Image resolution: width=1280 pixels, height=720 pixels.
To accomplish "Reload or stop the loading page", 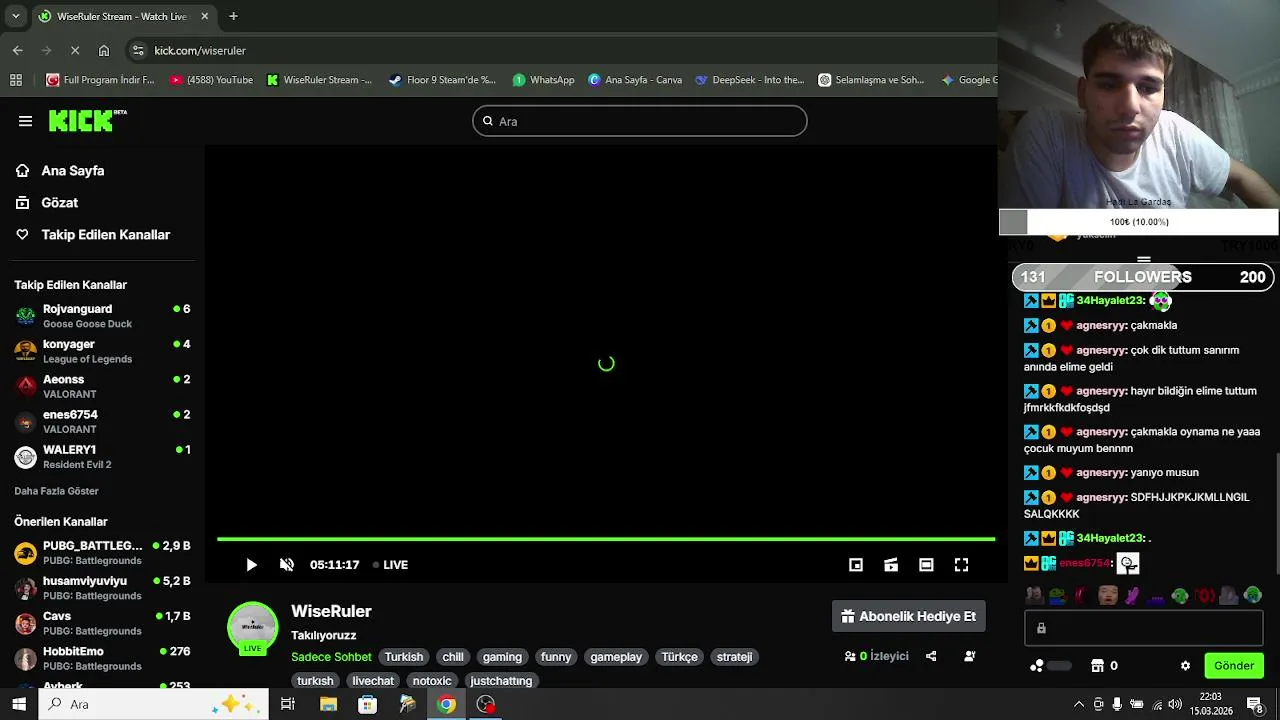I will click(x=75, y=50).
